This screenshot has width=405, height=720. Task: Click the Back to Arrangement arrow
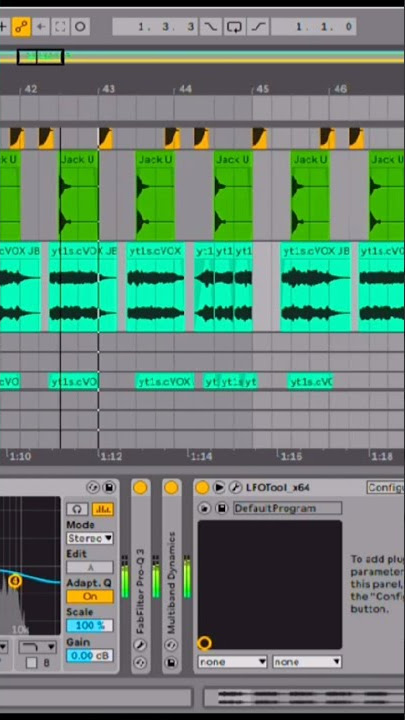[41, 27]
